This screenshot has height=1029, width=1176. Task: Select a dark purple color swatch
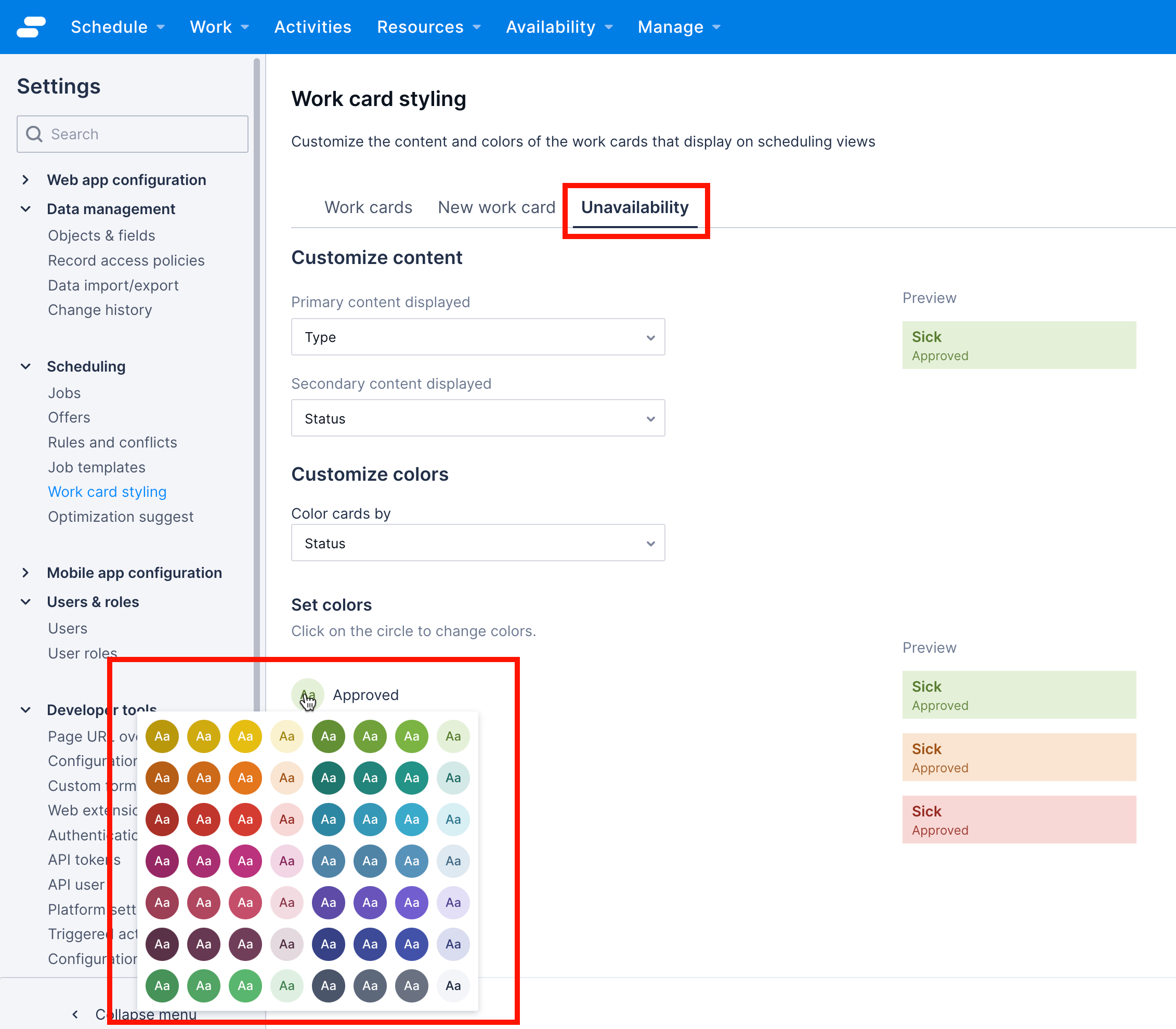tap(328, 903)
